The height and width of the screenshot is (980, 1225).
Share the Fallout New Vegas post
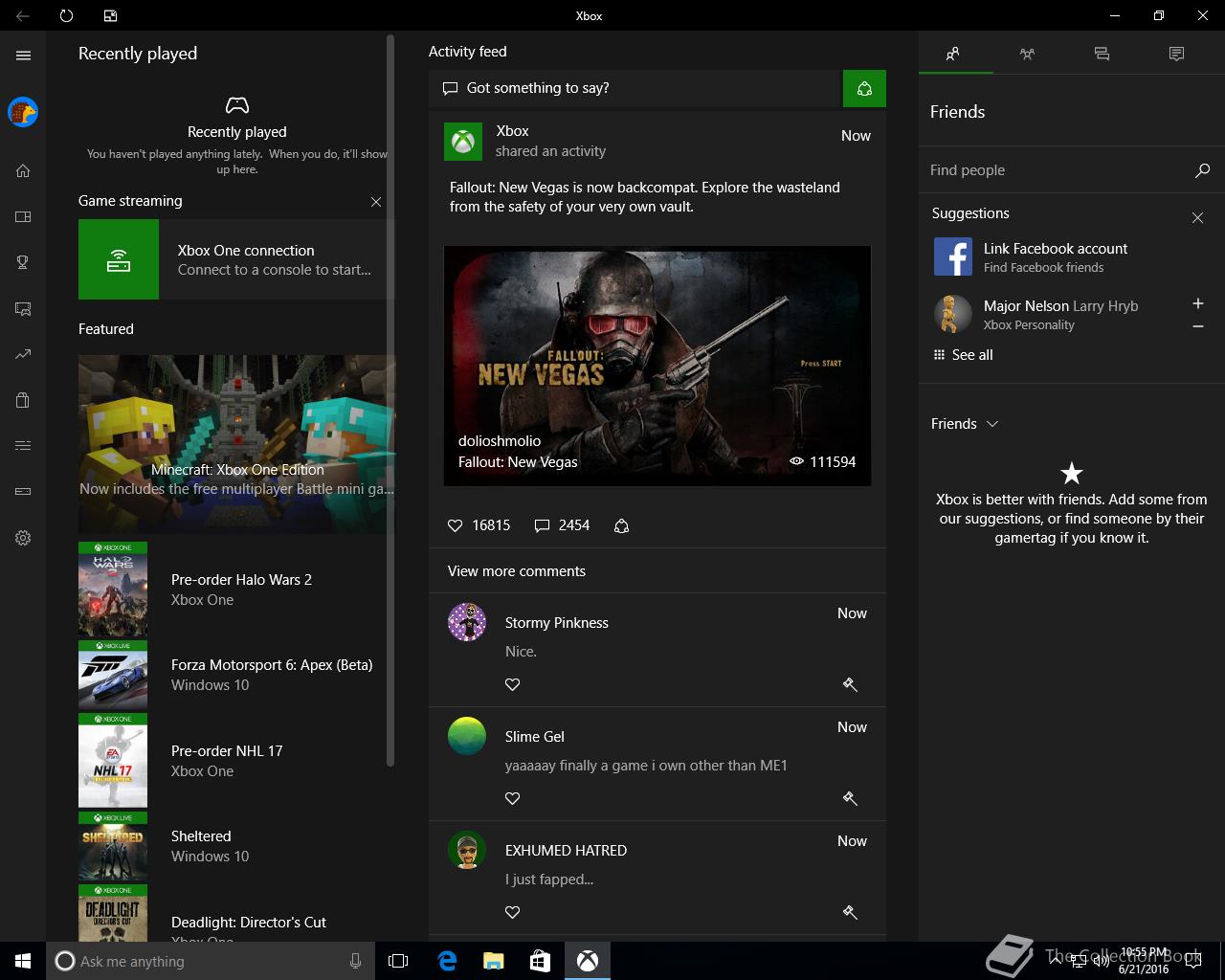click(x=621, y=525)
